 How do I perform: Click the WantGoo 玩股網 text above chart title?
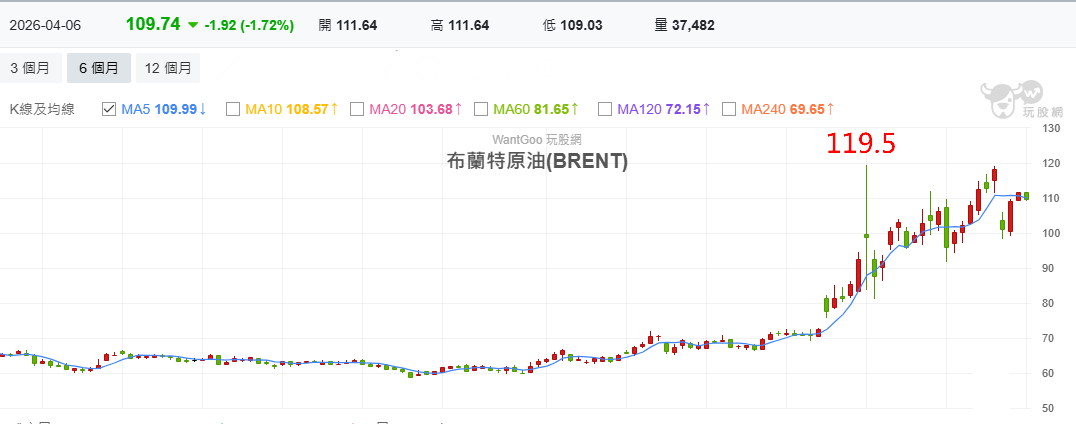(537, 140)
